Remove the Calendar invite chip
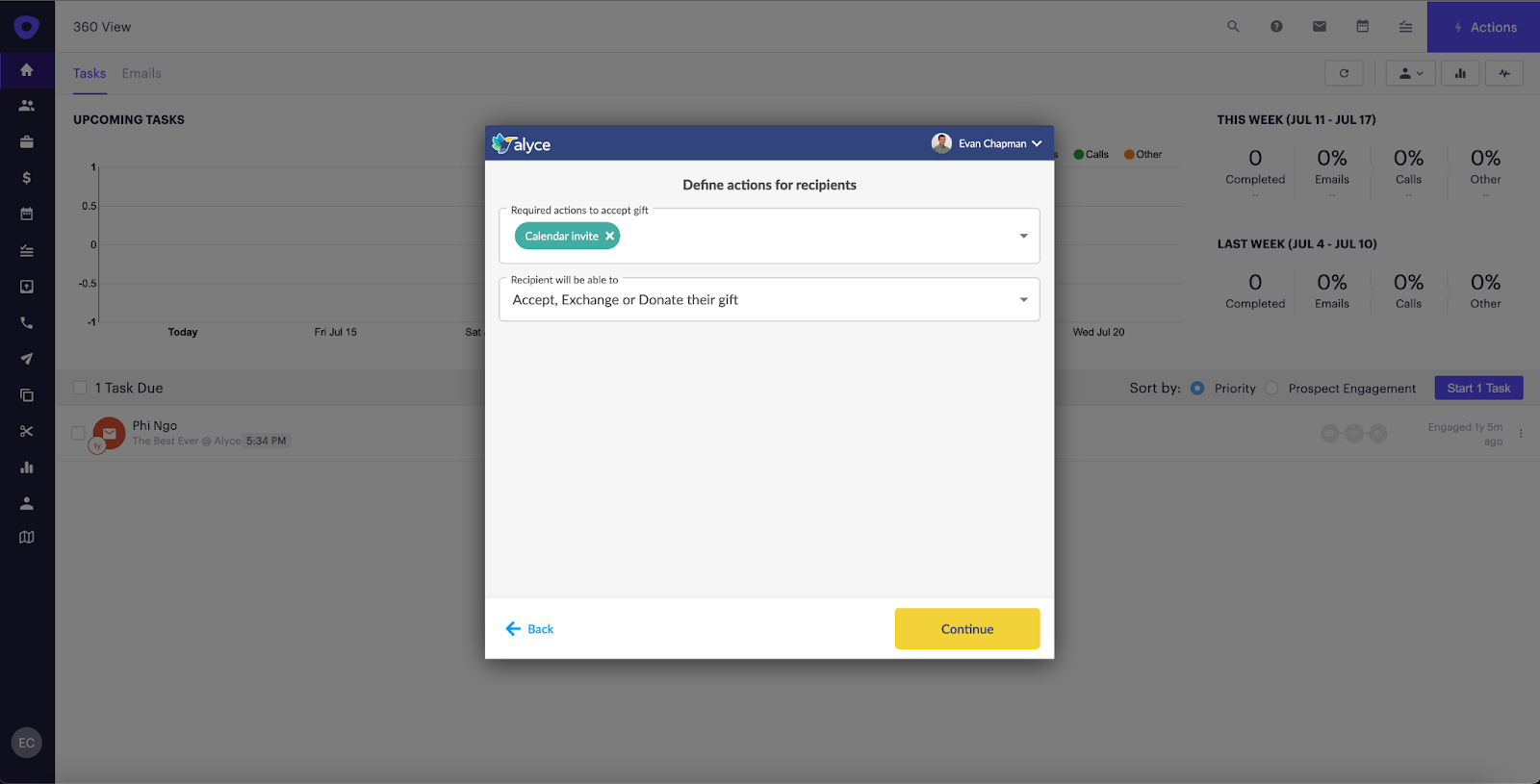Screen dimensions: 1540x784 point(609,236)
